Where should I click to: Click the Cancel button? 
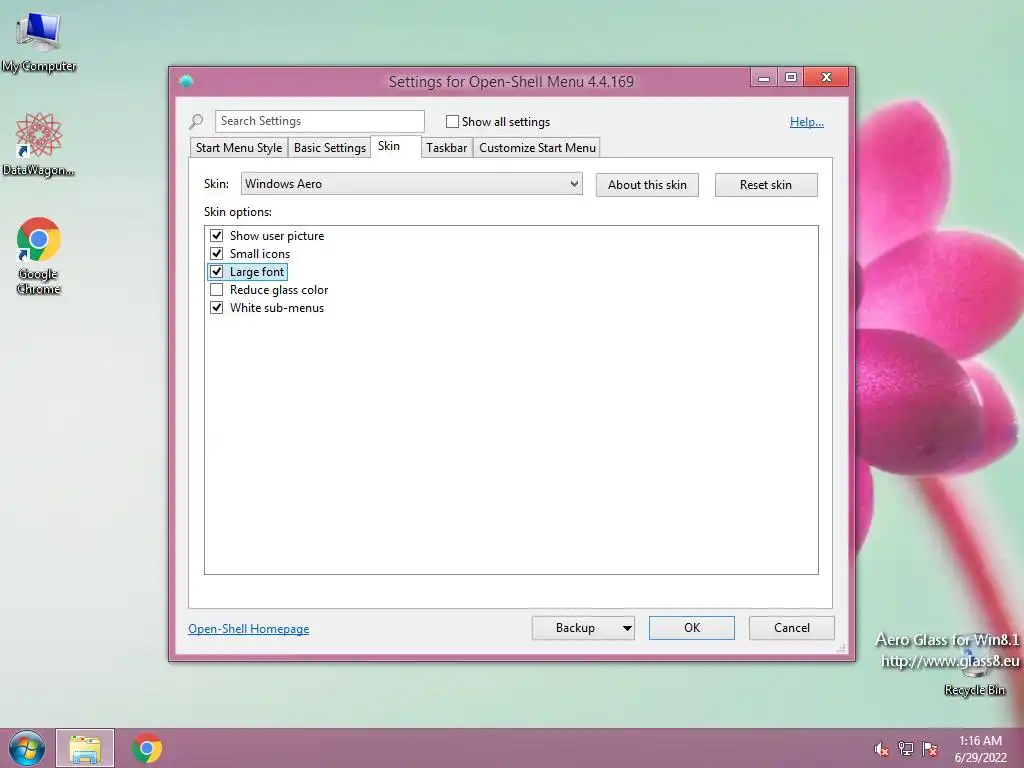(792, 628)
